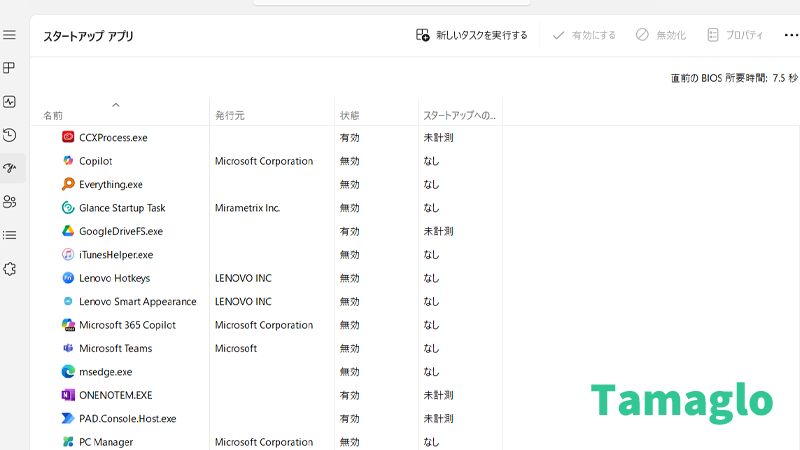The image size is (800, 450).
Task: Click 有効 status of GoogleDriveFS.exe
Action: (349, 232)
